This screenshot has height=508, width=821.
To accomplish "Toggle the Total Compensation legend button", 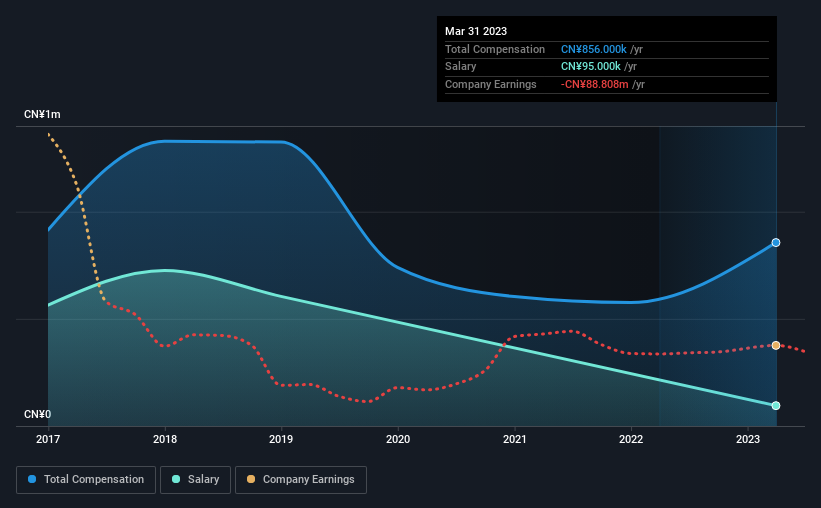I will tap(86, 480).
